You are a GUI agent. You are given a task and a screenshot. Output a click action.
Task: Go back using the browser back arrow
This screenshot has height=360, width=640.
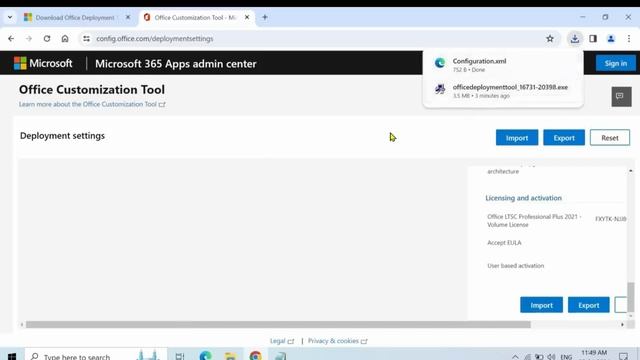point(11,38)
